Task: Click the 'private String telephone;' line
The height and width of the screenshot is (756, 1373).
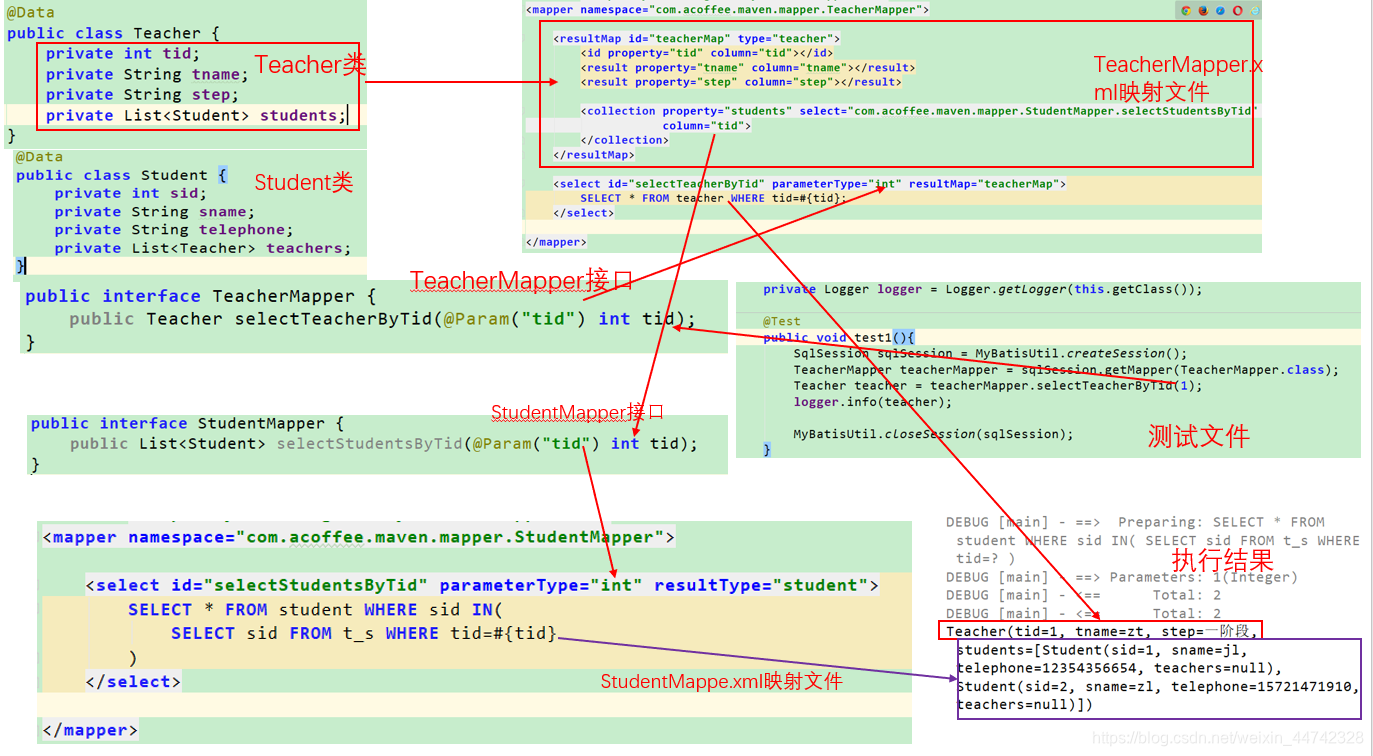Action: 174,230
